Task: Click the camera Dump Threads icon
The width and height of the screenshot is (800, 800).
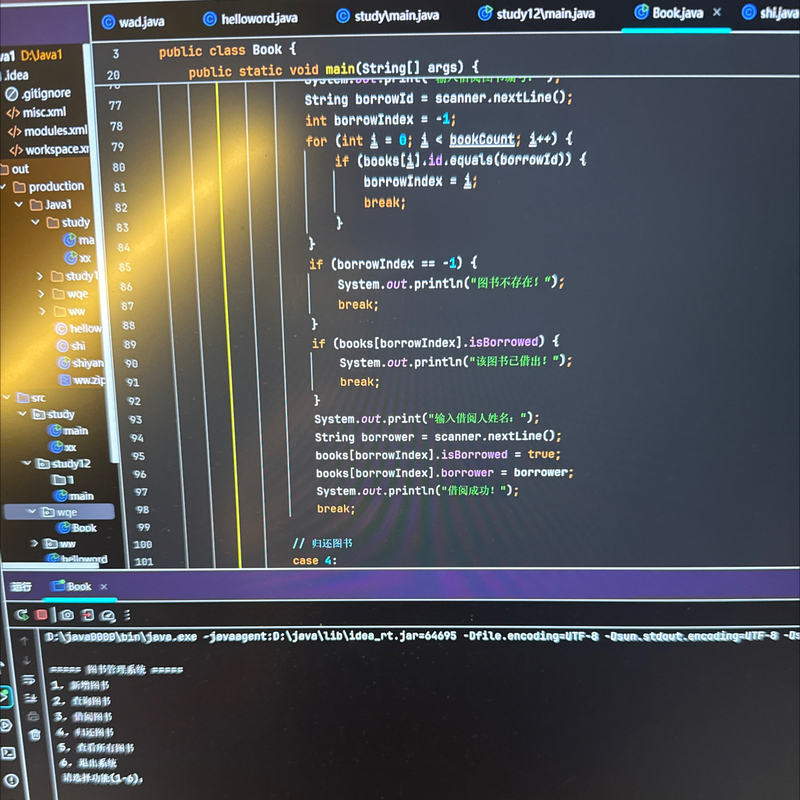Action: [66, 615]
